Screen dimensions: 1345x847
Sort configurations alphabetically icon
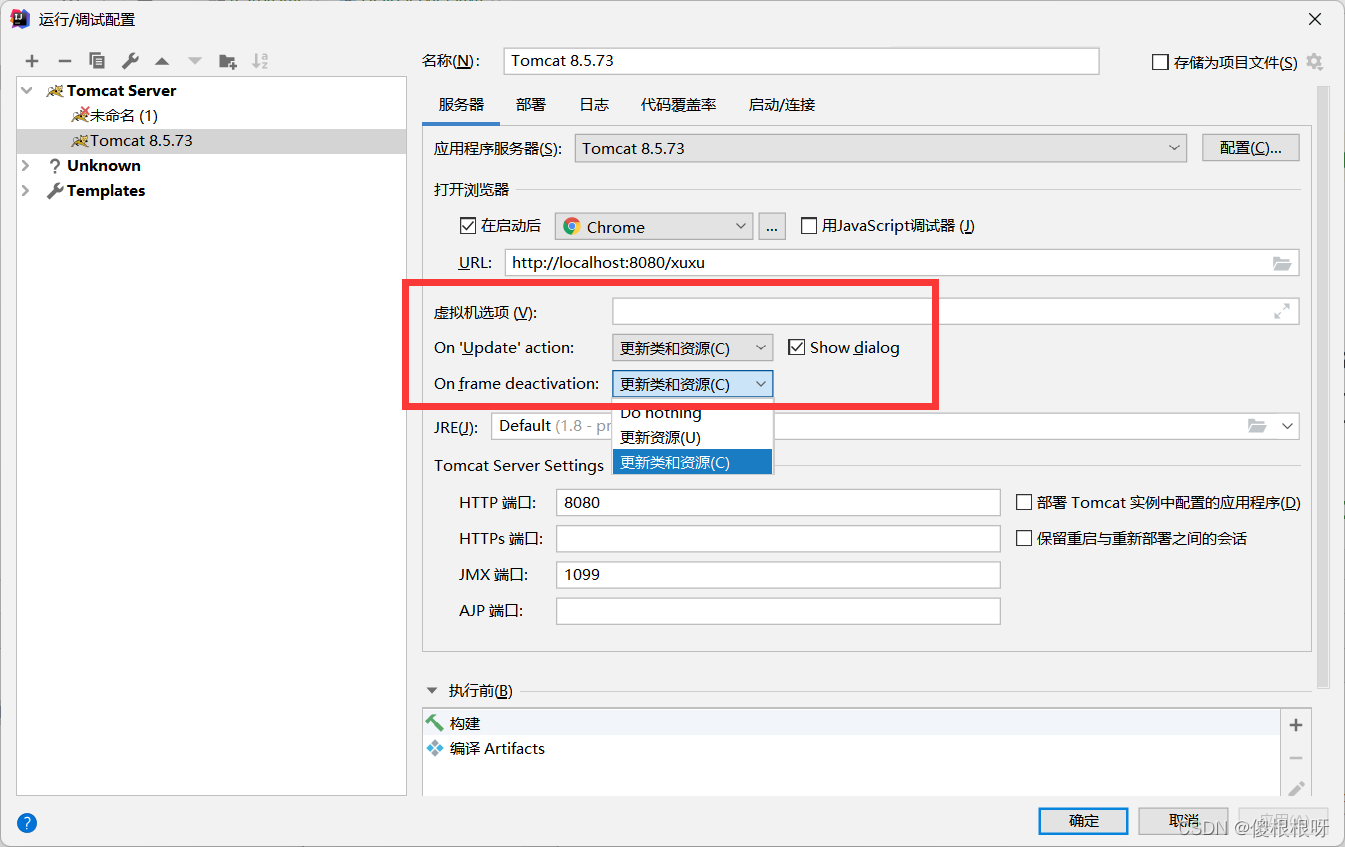(260, 61)
